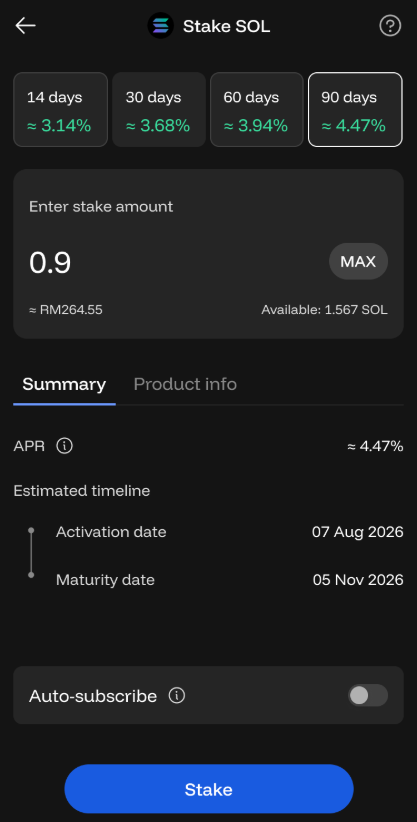Select the 14 days staking term
Screen dimensions: 417x822
click(x=60, y=110)
